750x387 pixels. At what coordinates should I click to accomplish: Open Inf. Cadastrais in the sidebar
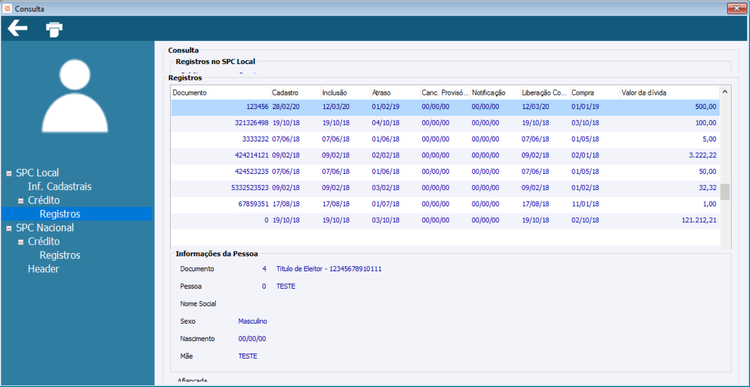coord(59,187)
